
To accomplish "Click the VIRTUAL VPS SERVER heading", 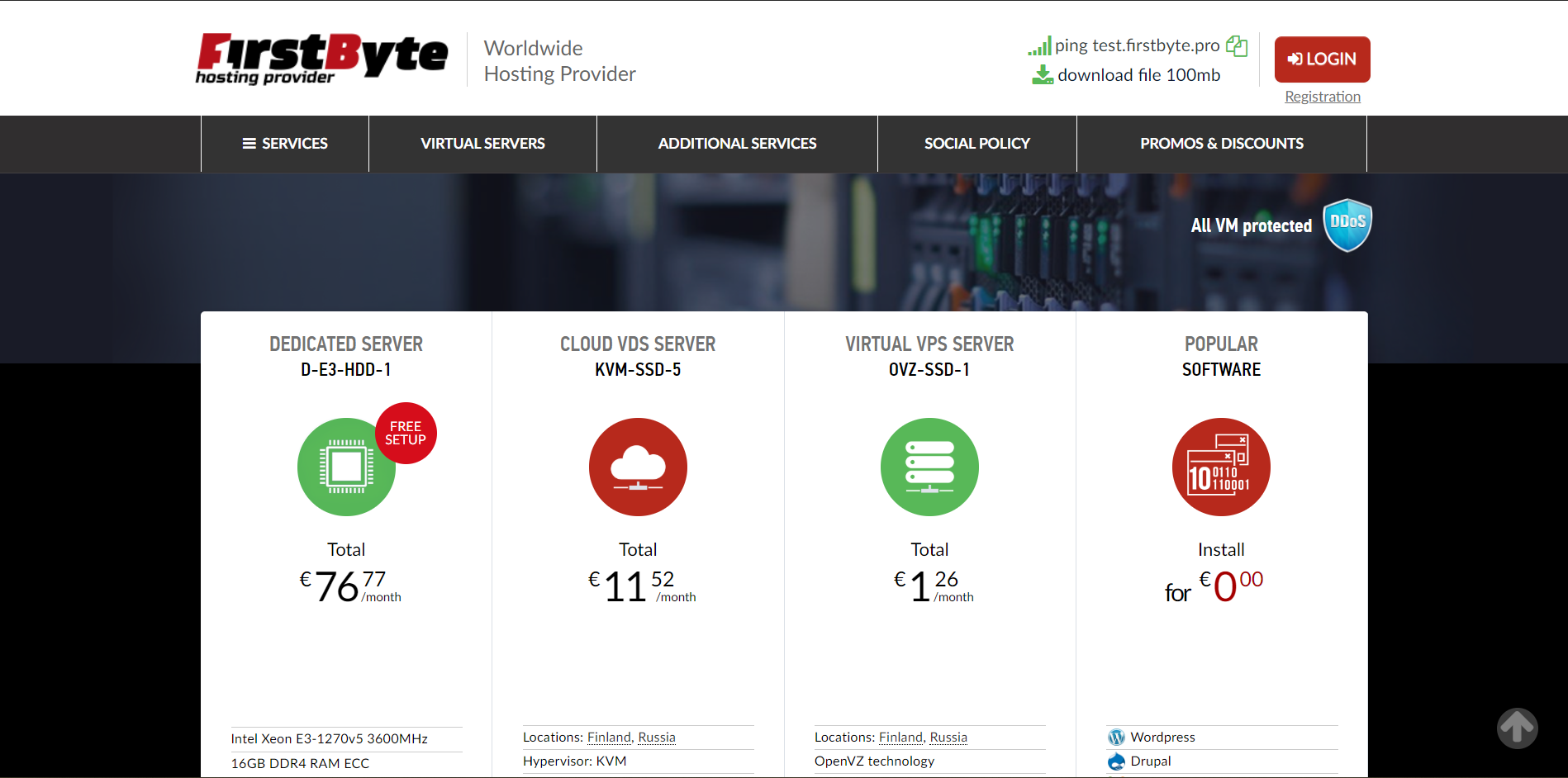I will click(x=929, y=344).
